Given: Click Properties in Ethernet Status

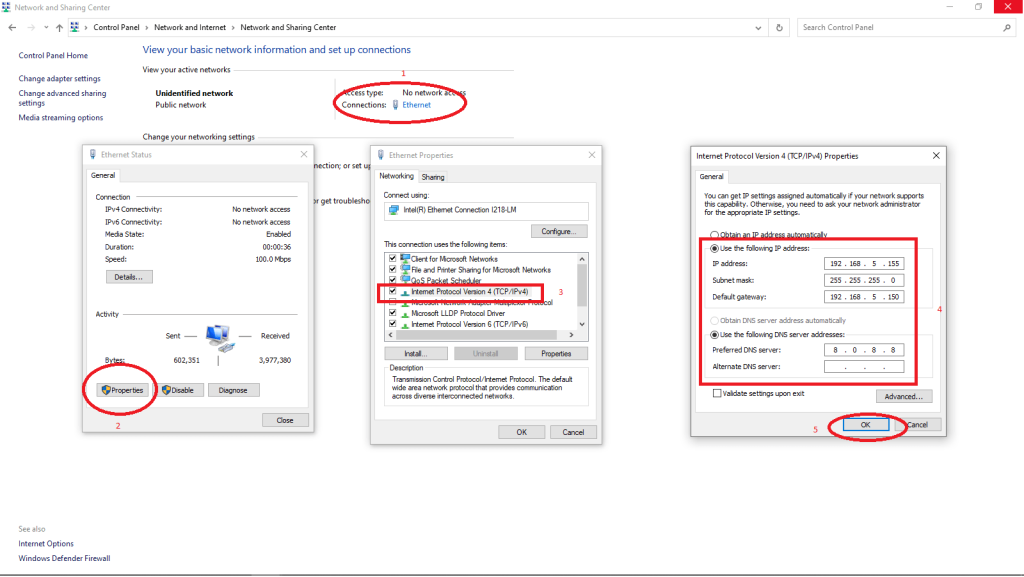Looking at the screenshot, I should pos(122,390).
